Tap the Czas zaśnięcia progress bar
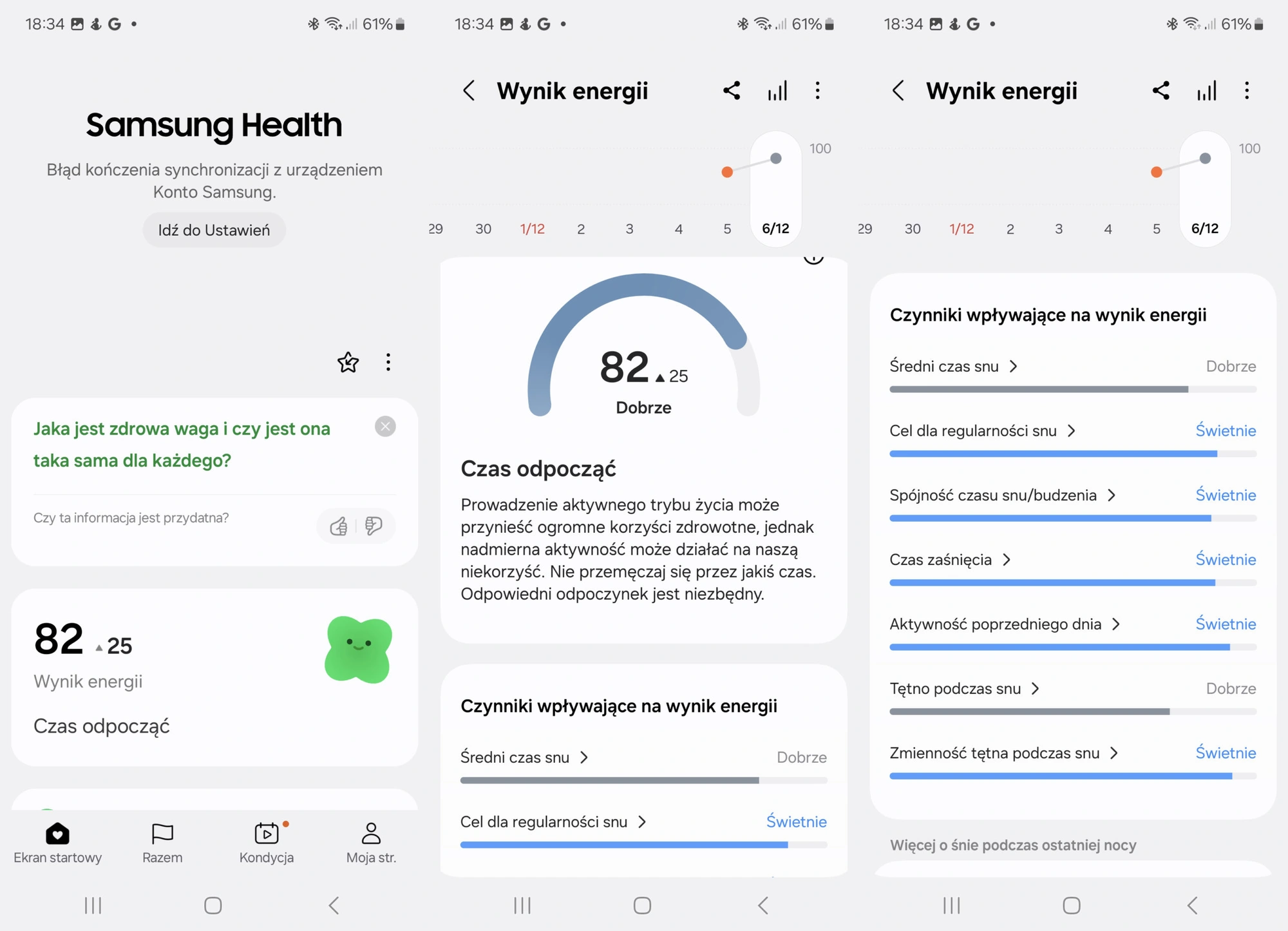This screenshot has height=931, width=1288. coord(1073,582)
